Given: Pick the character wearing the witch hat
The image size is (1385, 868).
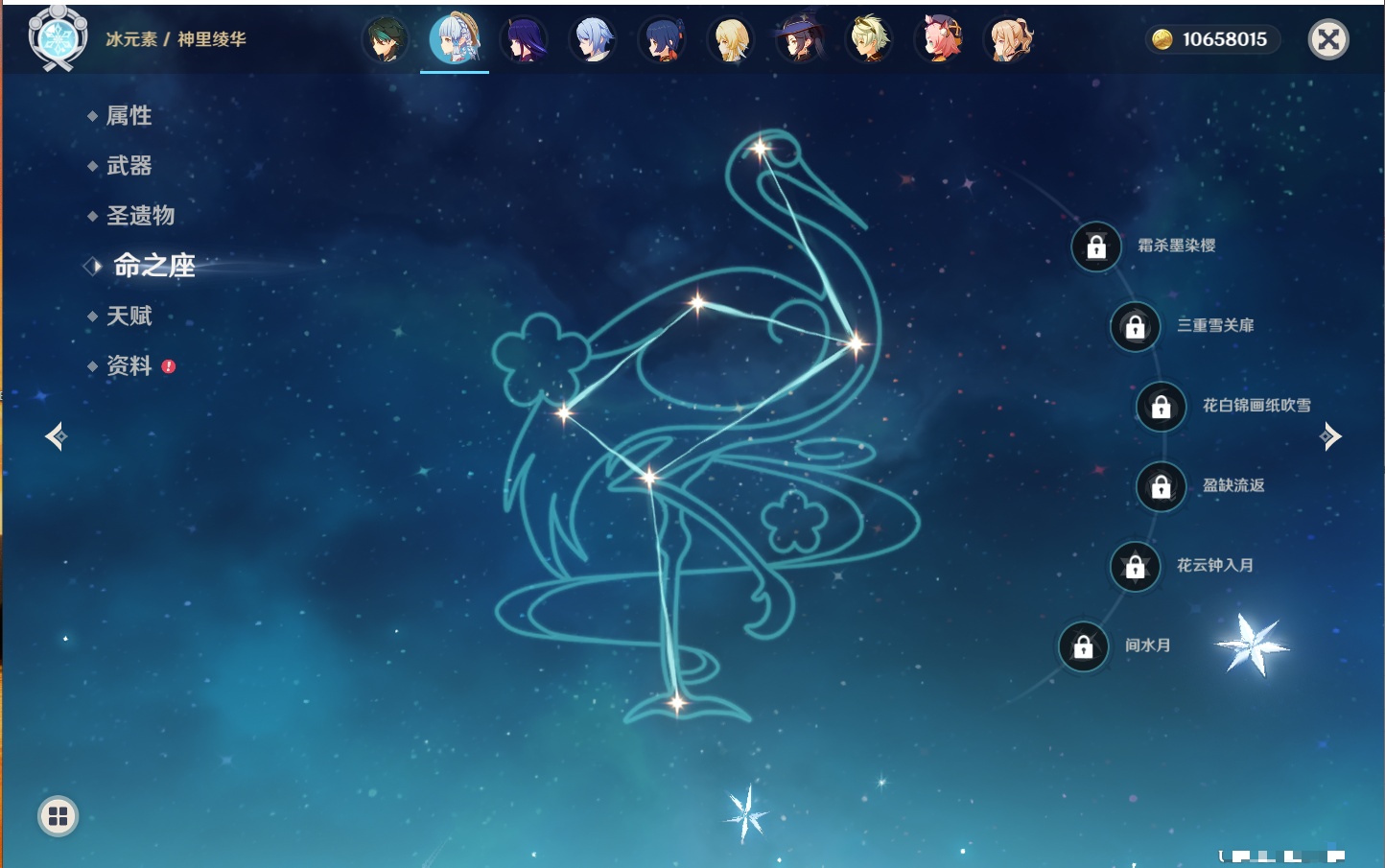Looking at the screenshot, I should tap(800, 39).
